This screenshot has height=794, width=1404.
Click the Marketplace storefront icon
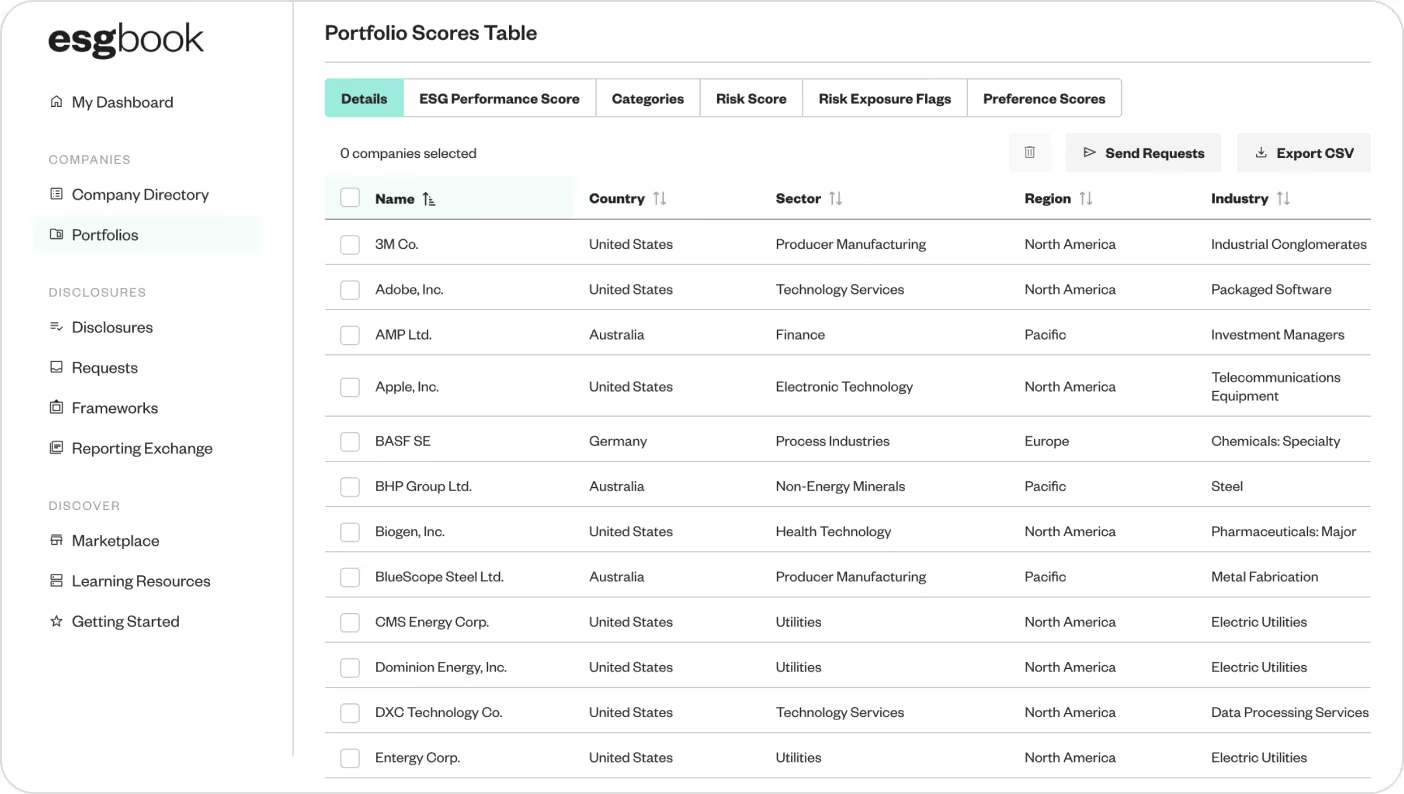coord(56,541)
